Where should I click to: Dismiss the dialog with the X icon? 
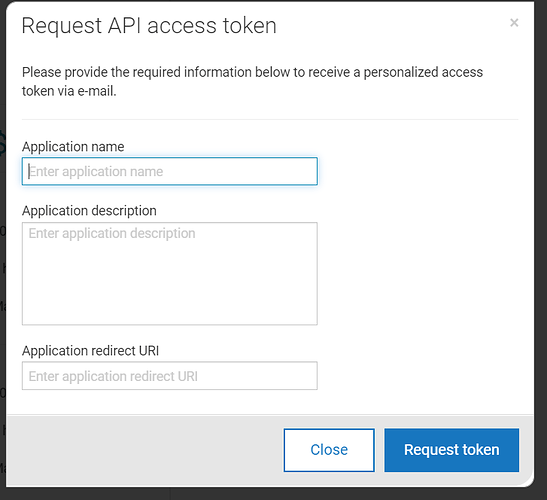point(514,23)
